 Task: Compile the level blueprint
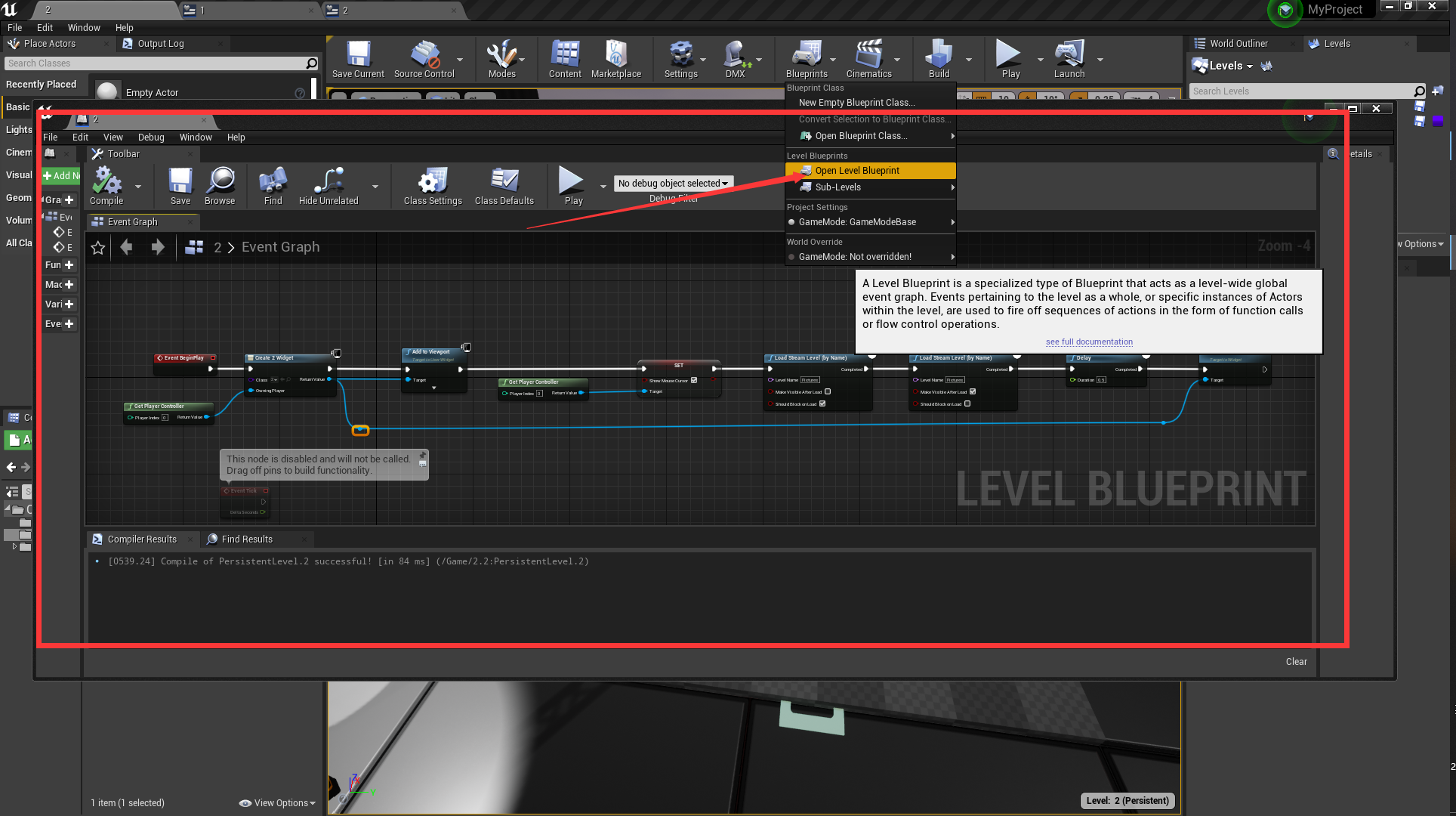106,184
